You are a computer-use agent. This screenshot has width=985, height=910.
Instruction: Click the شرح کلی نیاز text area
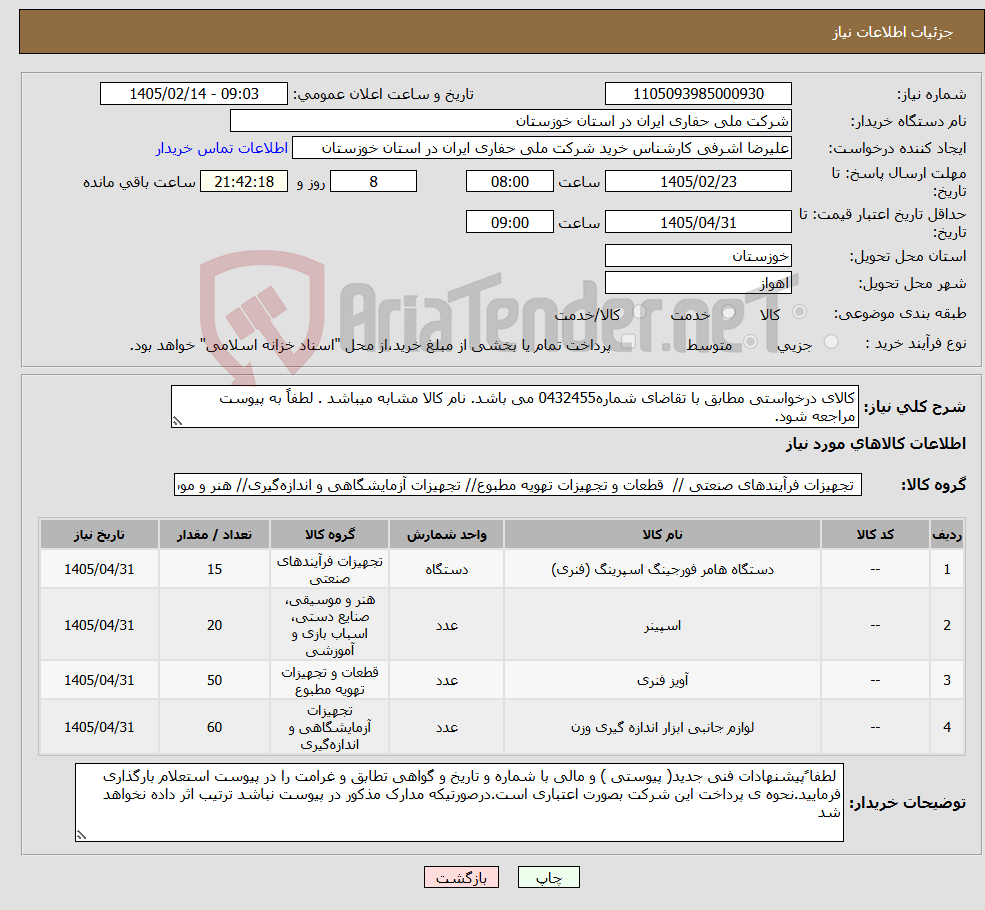[x=514, y=407]
